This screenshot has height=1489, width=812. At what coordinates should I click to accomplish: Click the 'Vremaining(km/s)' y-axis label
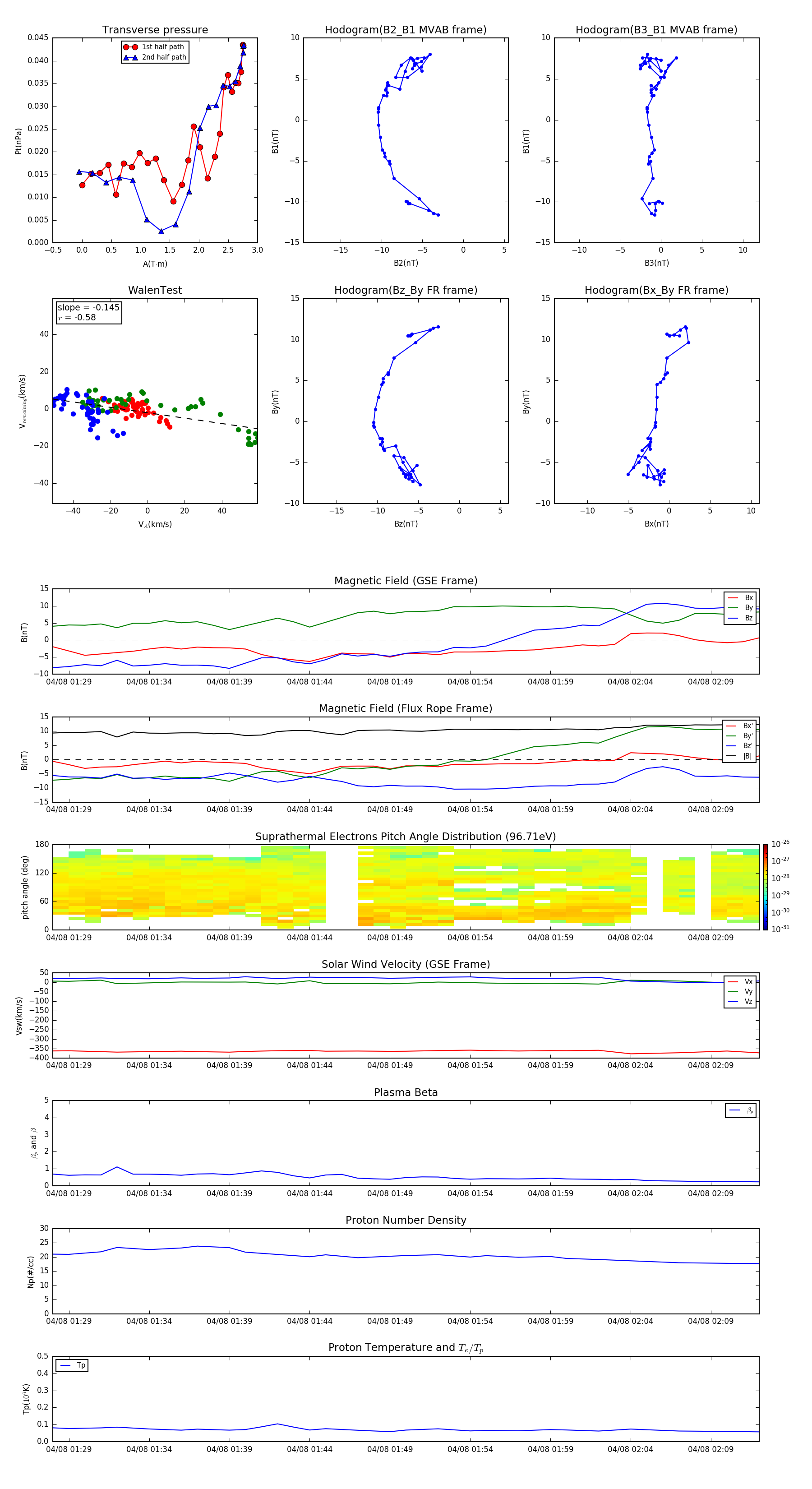[22, 401]
